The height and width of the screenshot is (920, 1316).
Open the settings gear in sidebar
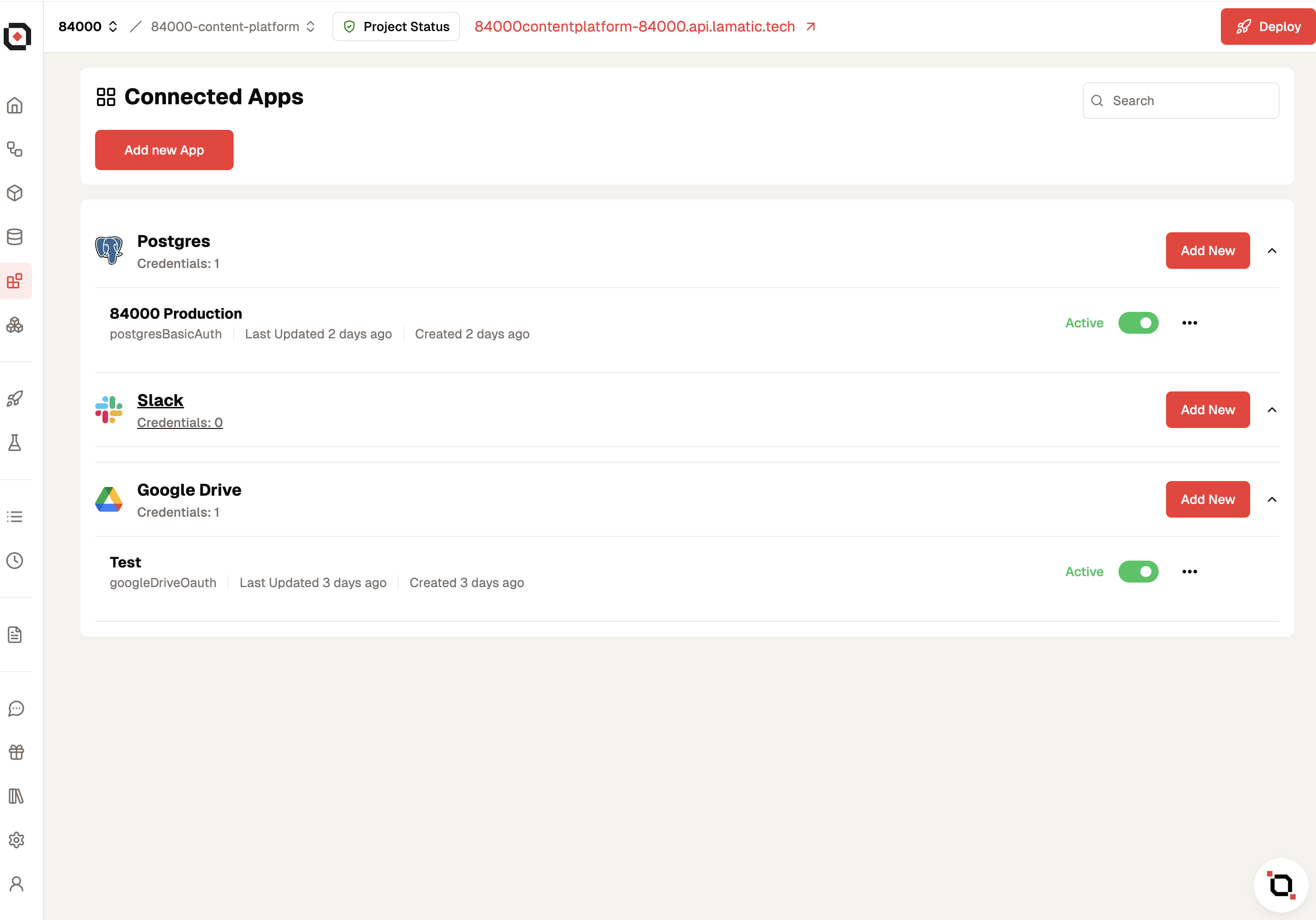coord(16,840)
